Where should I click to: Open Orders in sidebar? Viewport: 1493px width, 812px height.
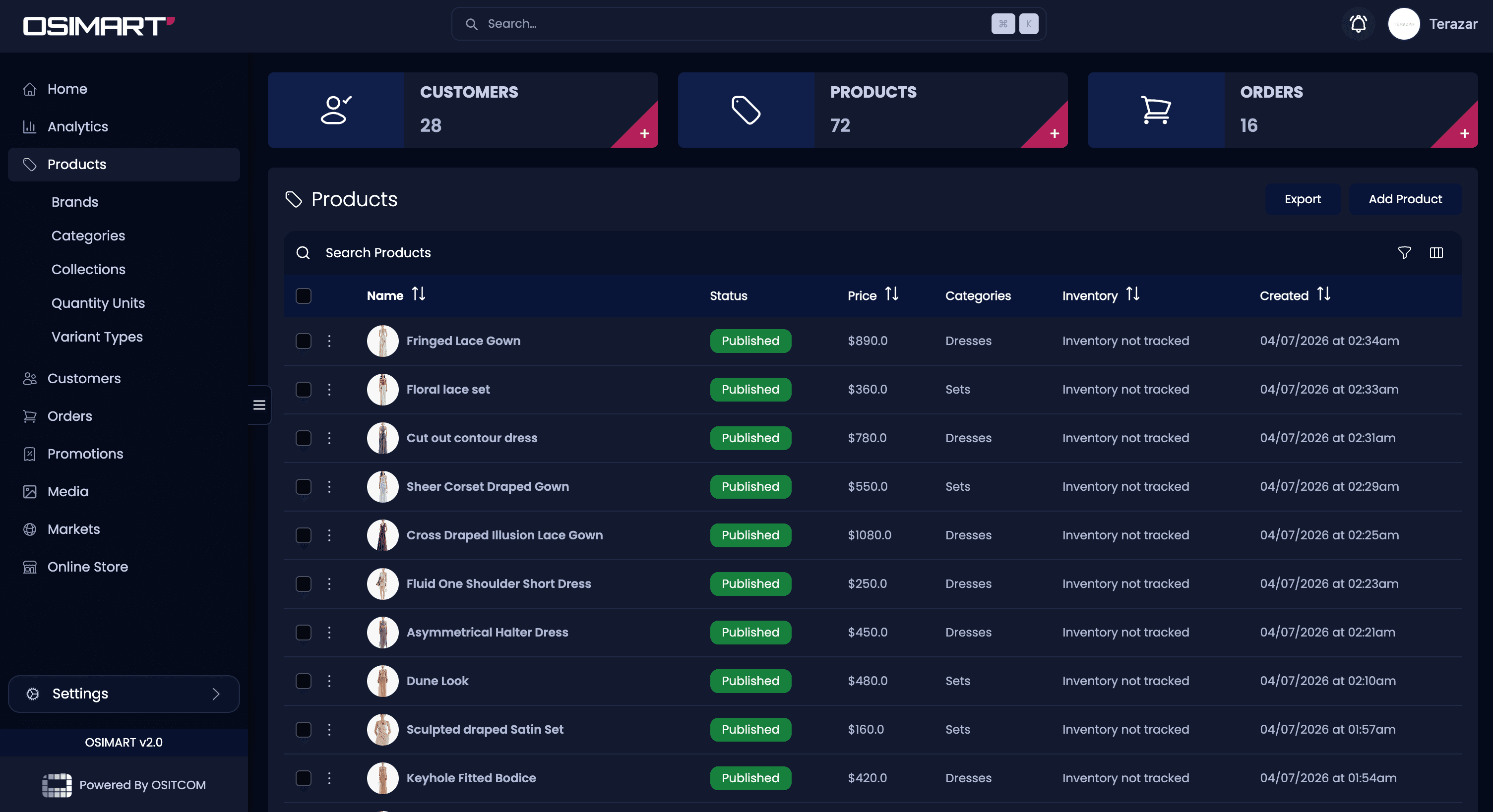pyautogui.click(x=124, y=416)
